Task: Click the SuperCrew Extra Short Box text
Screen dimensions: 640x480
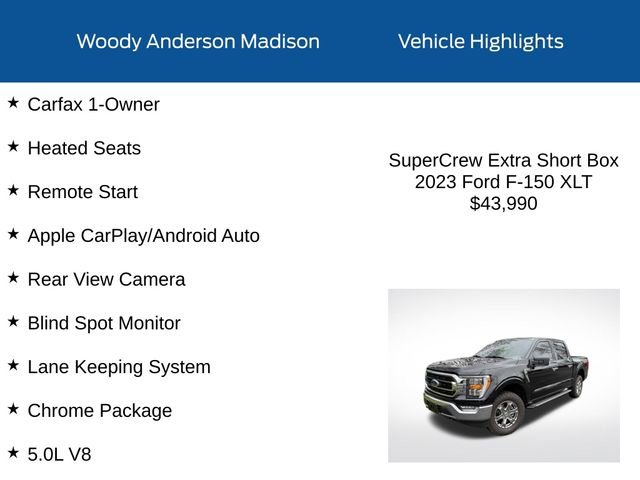Action: (x=504, y=160)
